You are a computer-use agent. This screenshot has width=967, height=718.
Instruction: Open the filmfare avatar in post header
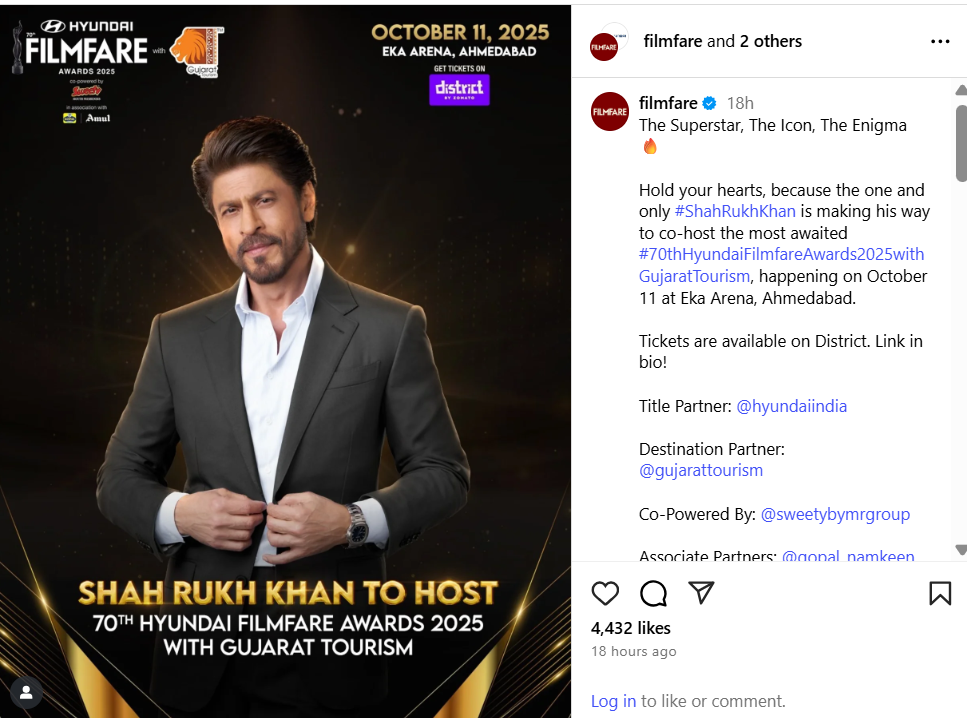tap(608, 42)
